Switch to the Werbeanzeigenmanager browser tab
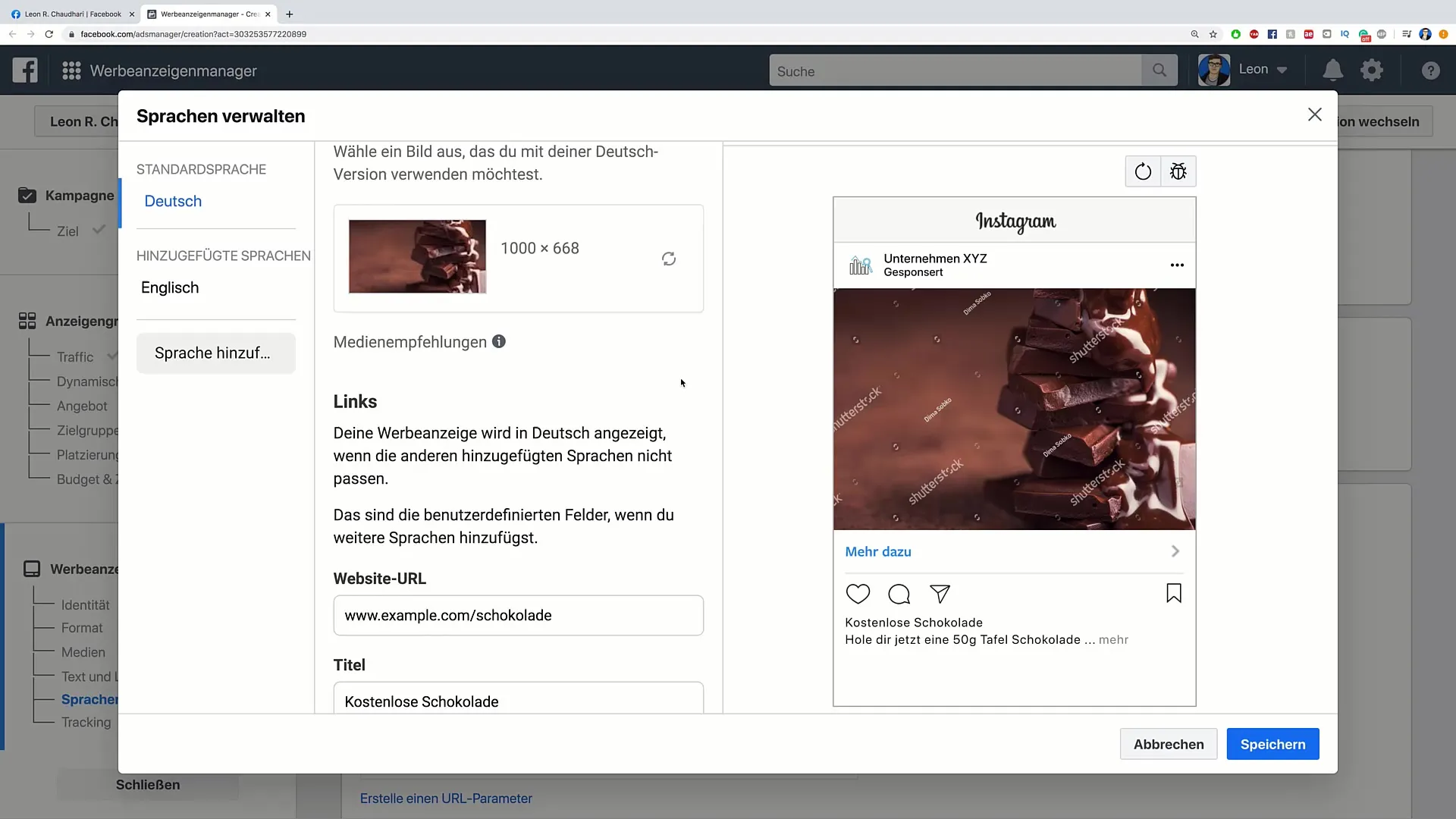 pos(209,14)
